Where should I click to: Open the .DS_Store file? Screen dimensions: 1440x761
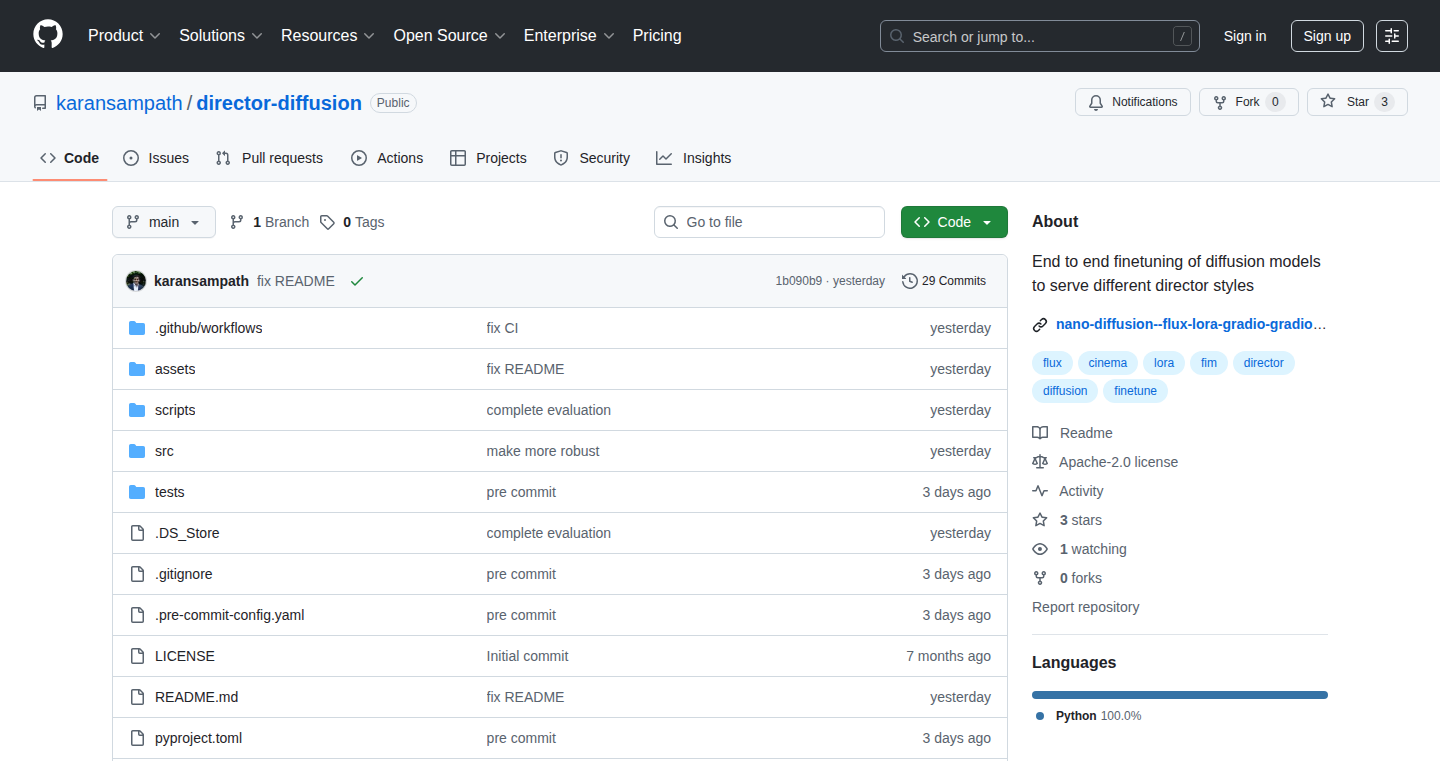[x=187, y=533]
